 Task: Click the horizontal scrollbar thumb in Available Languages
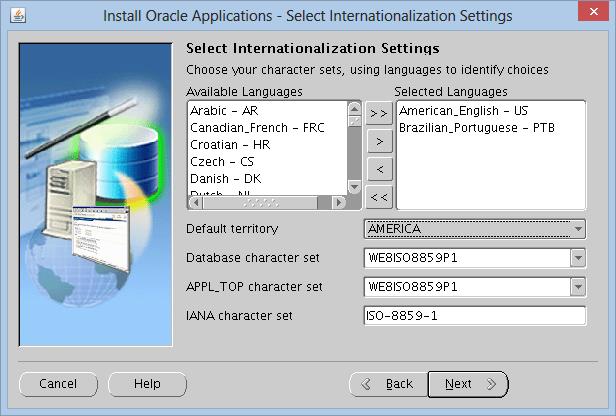pos(260,203)
